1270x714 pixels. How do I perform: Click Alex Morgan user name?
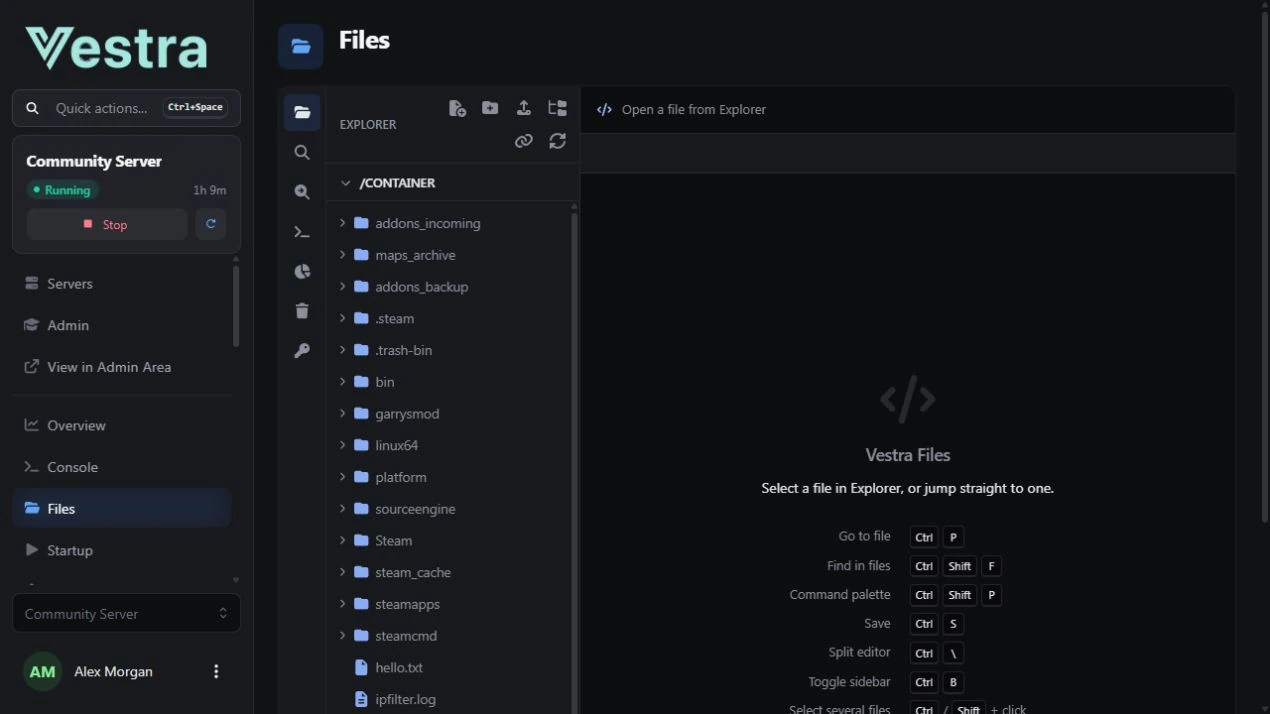(113, 671)
